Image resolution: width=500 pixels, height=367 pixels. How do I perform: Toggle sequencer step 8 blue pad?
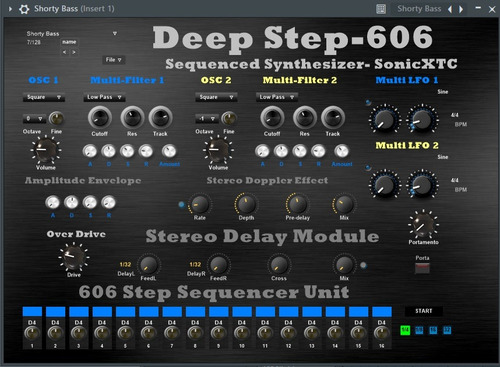point(195,311)
